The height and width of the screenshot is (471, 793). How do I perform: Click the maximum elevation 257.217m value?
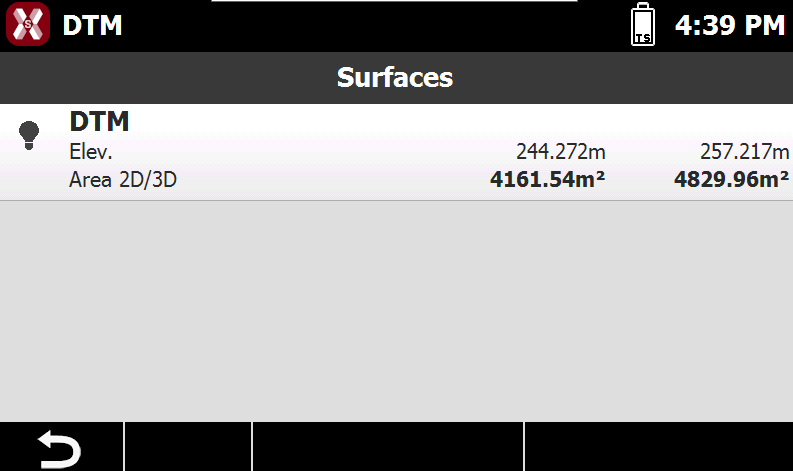744,151
